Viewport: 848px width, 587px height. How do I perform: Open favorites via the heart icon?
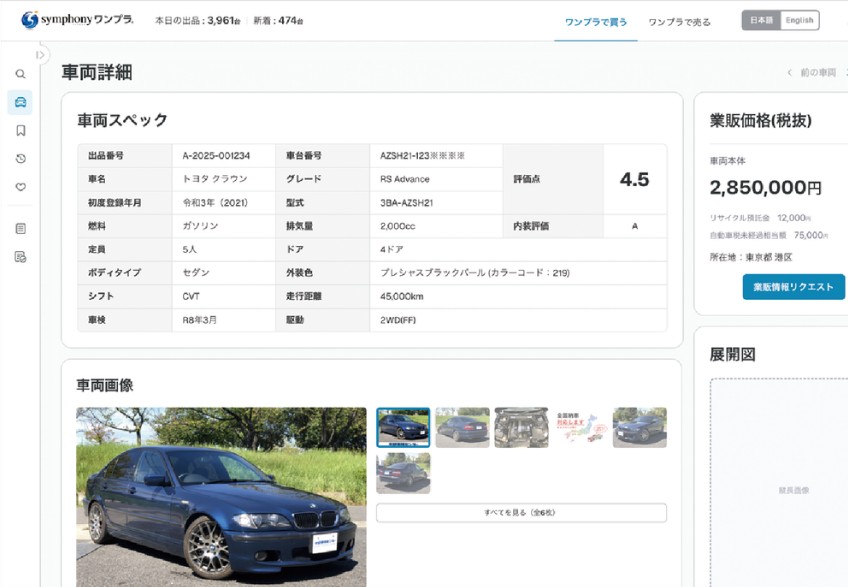click(x=20, y=186)
